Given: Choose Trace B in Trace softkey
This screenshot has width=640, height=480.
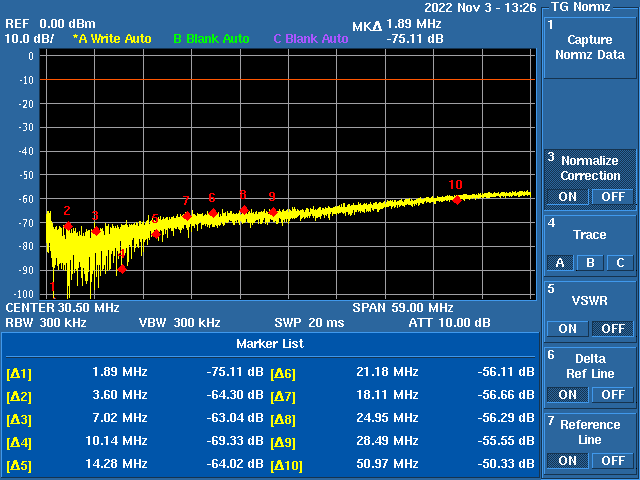Looking at the screenshot, I should [x=590, y=263].
